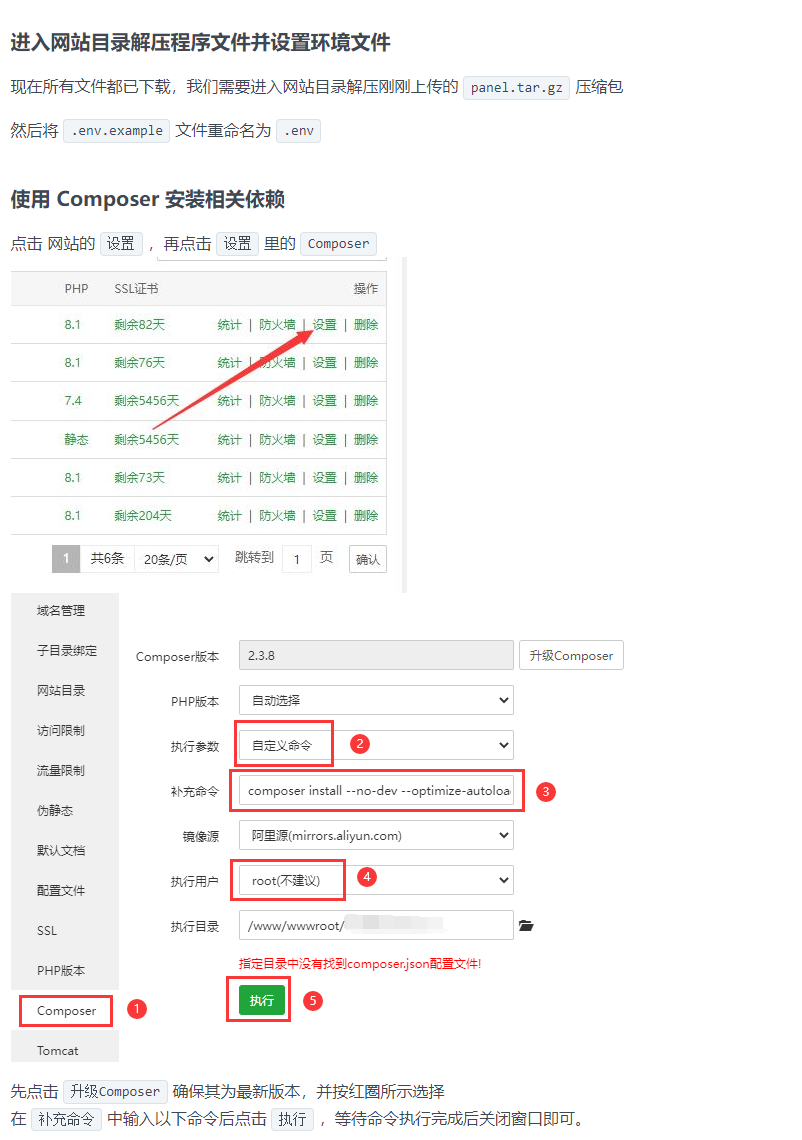Image resolution: width=802 pixels, height=1140 pixels.
Task: Click the 使用 Composer 安装相关依赖 heading
Action: tap(148, 199)
